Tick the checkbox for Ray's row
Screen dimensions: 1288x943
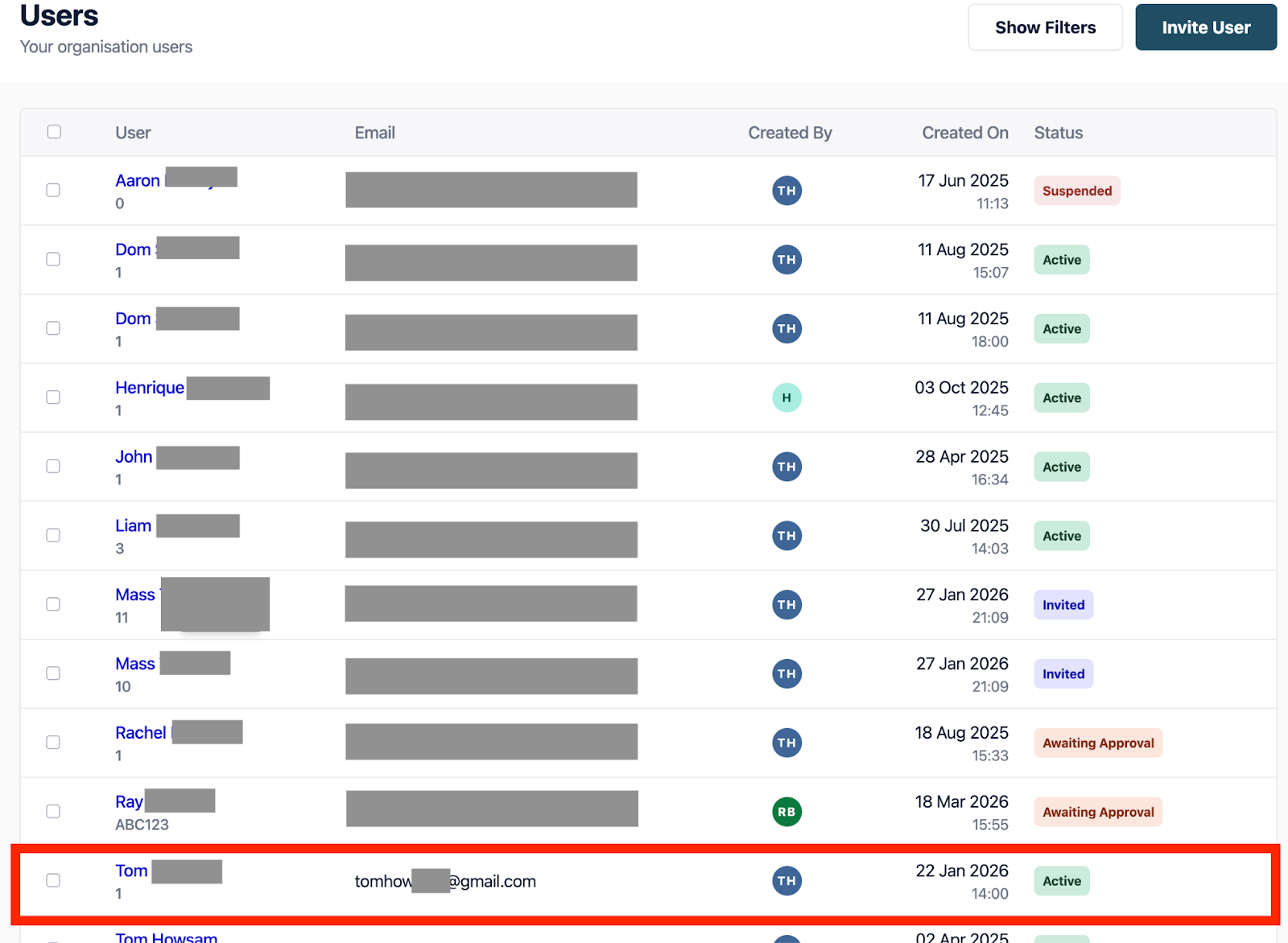click(53, 812)
